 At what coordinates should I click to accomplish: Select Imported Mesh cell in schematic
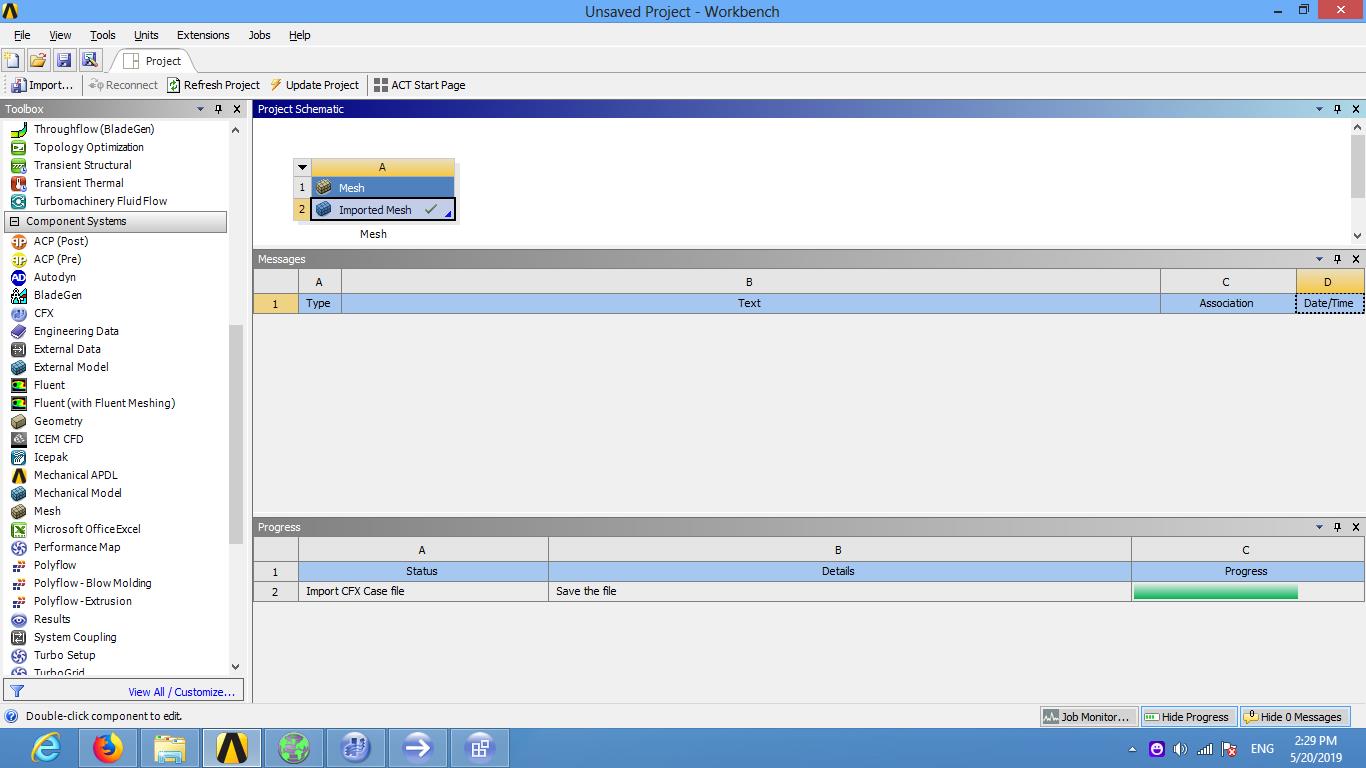coord(383,210)
